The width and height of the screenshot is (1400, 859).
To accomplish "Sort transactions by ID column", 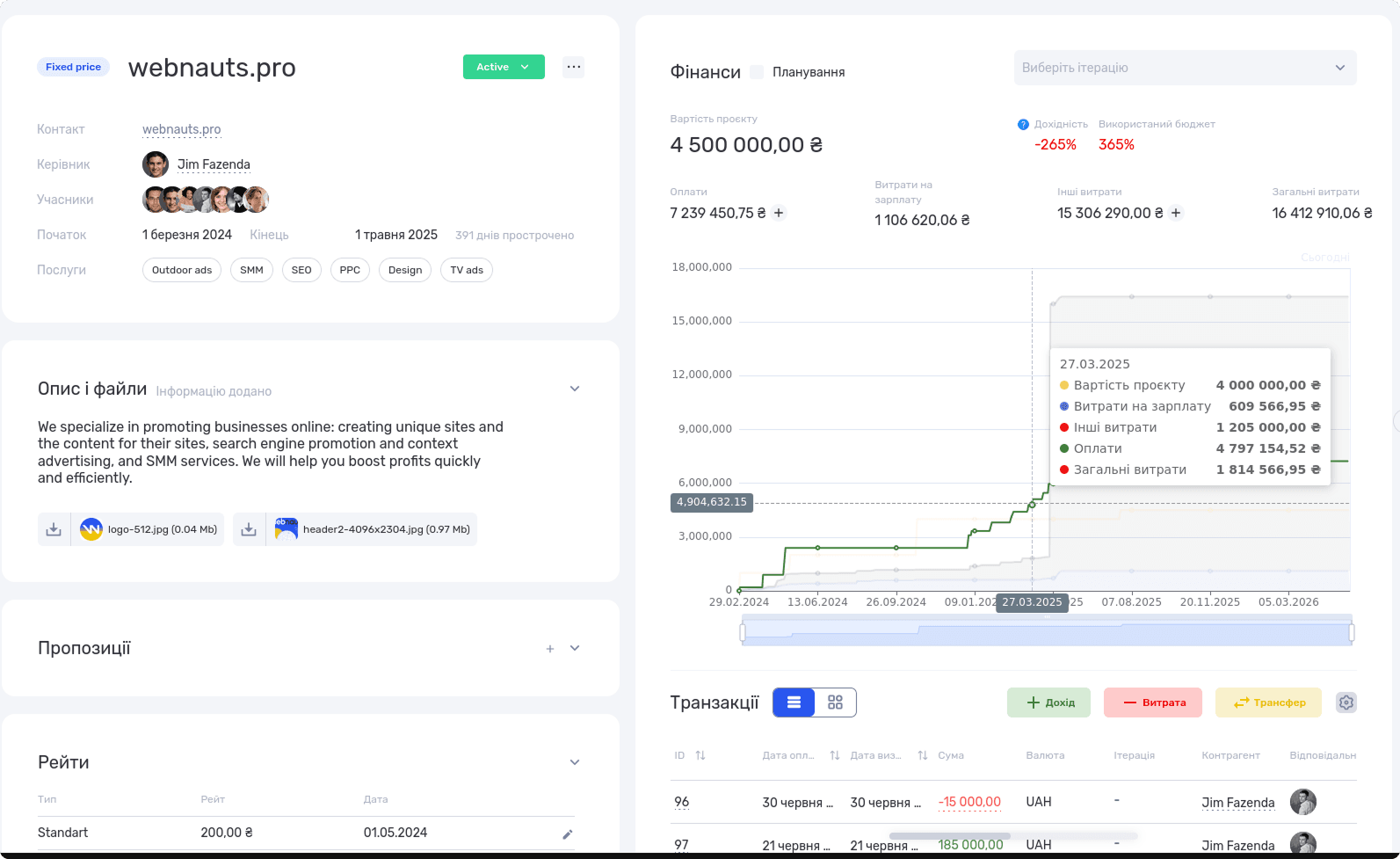I will 700,755.
